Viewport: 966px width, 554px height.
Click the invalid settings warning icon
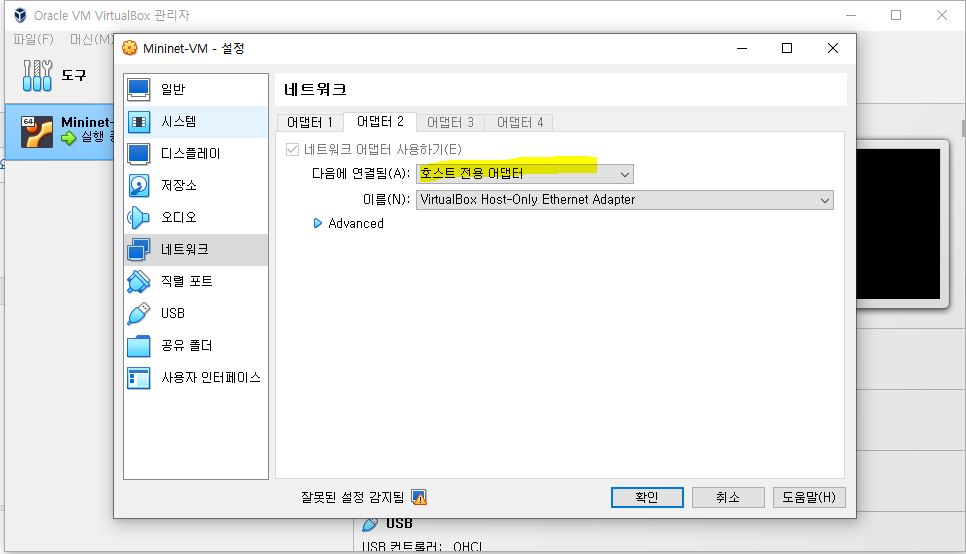coord(419,497)
